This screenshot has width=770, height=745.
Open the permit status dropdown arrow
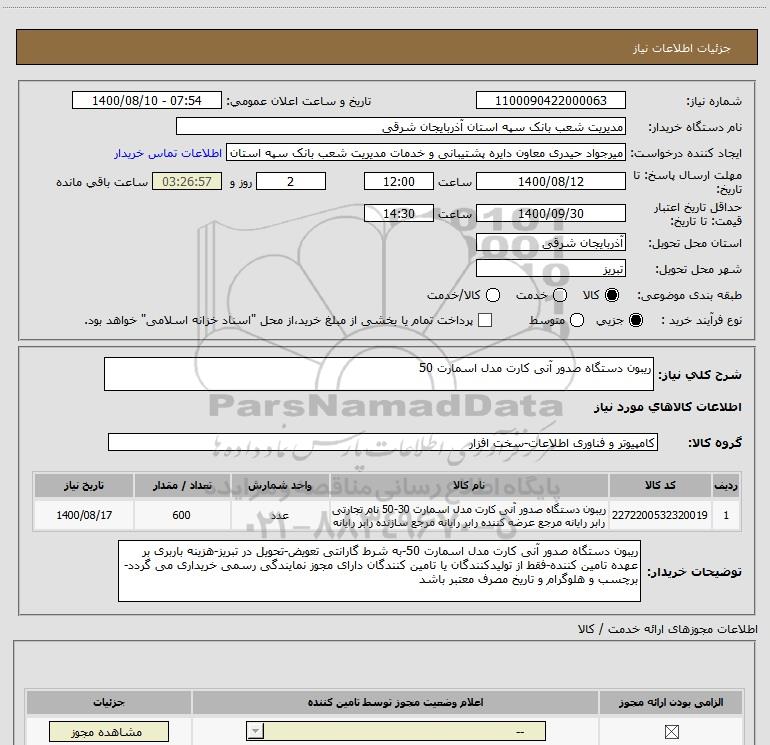255,731
